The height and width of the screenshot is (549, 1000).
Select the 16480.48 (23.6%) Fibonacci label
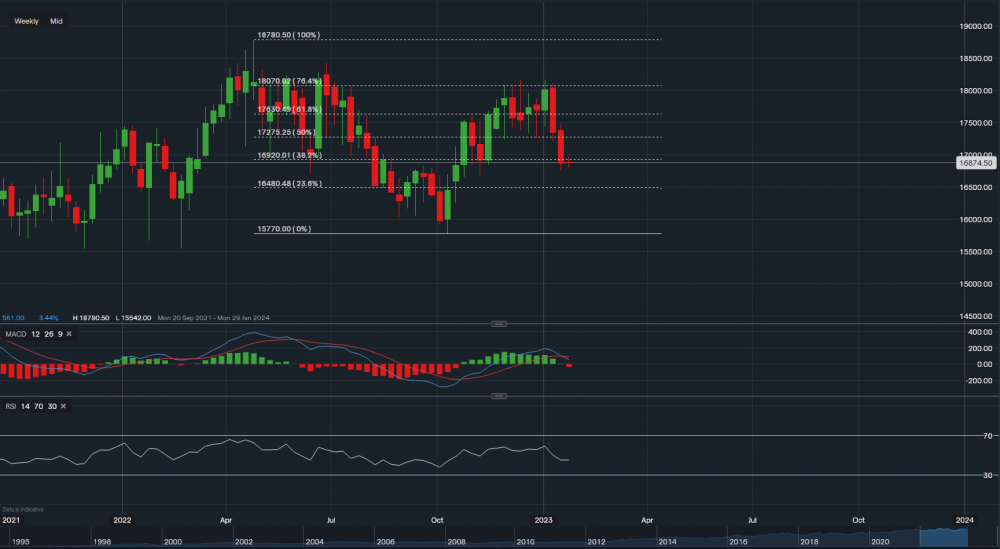pyautogui.click(x=289, y=184)
